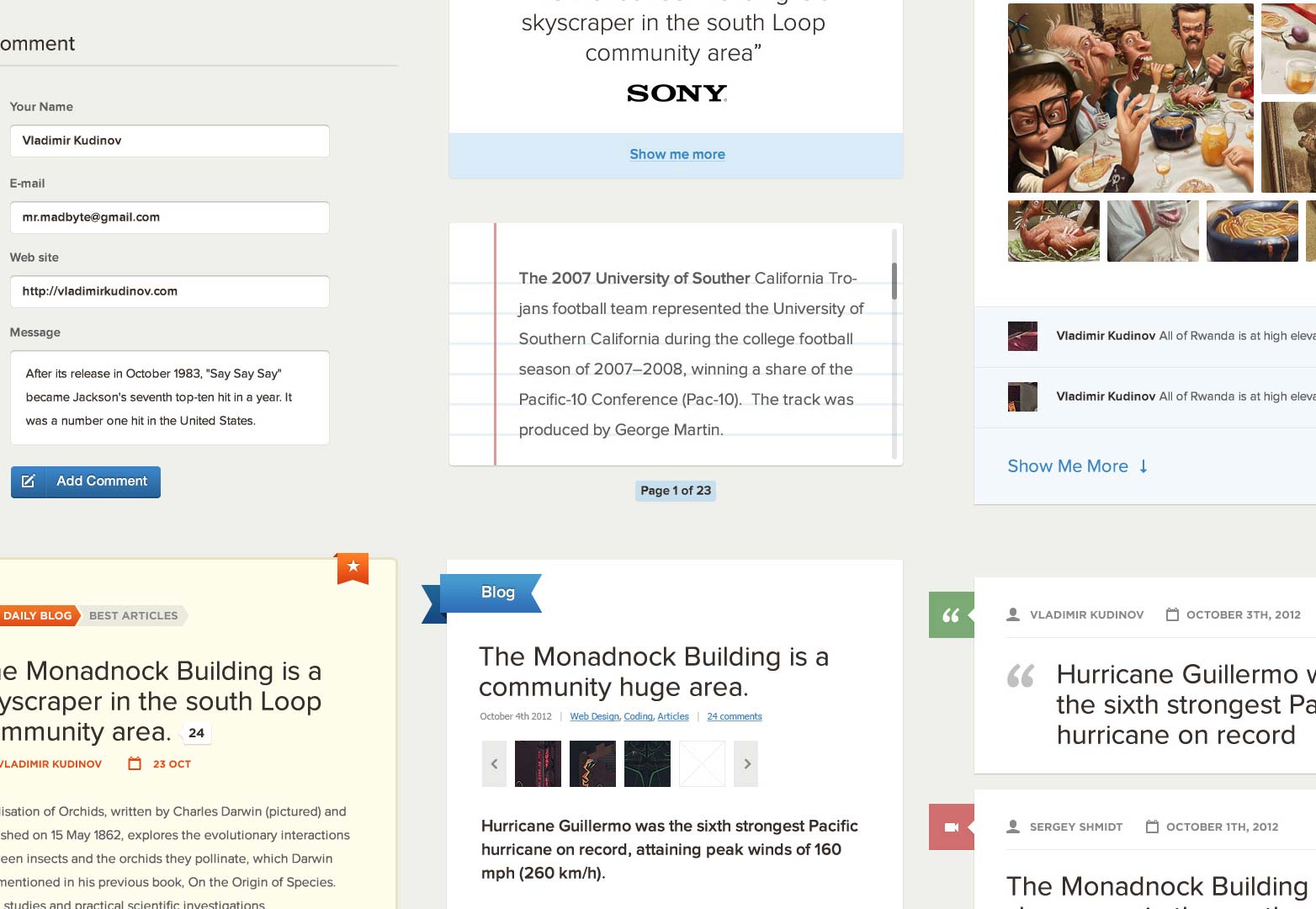Switch to the Best Articles tab
The width and height of the screenshot is (1316, 909).
coord(134,615)
